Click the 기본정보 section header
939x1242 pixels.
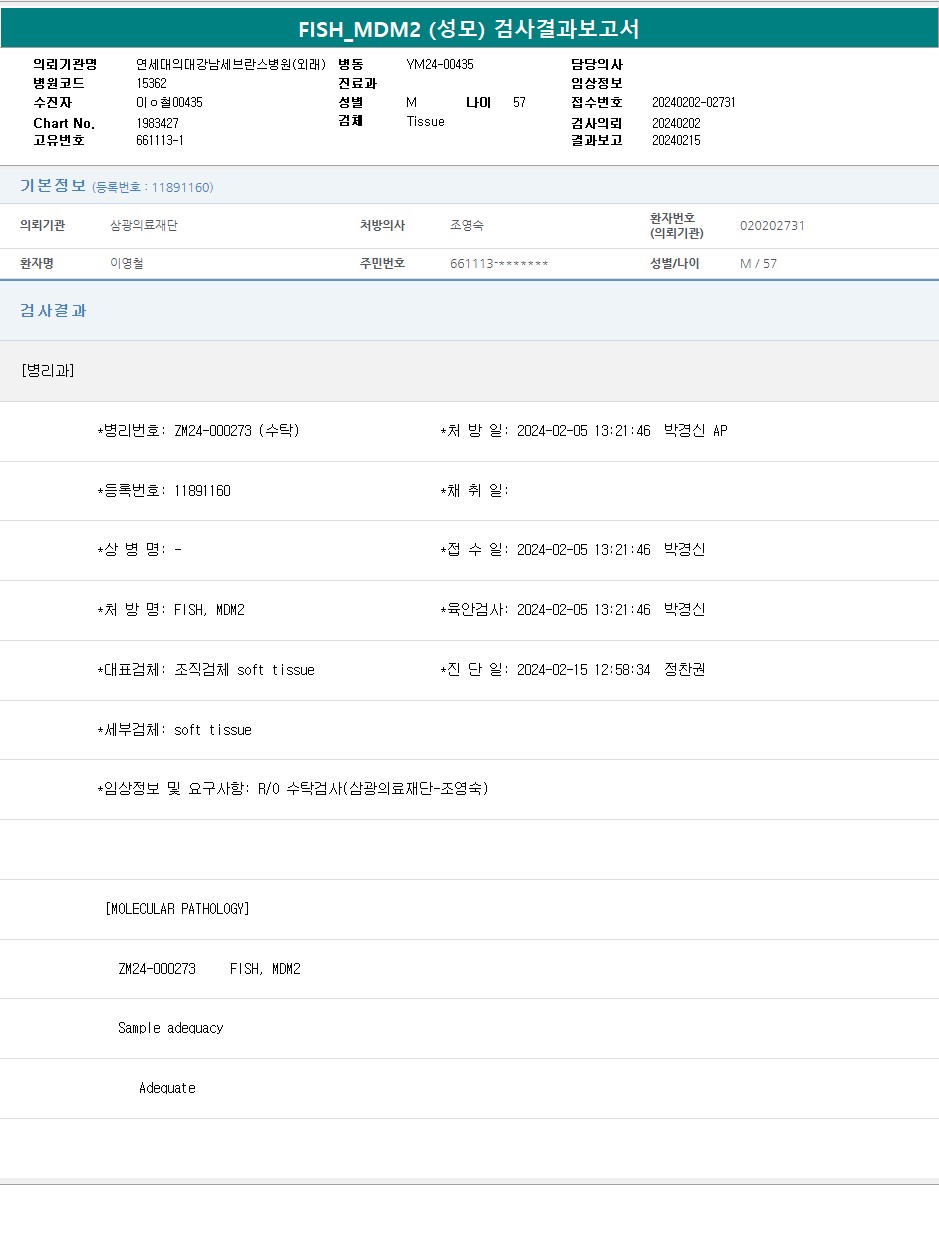[x=53, y=186]
